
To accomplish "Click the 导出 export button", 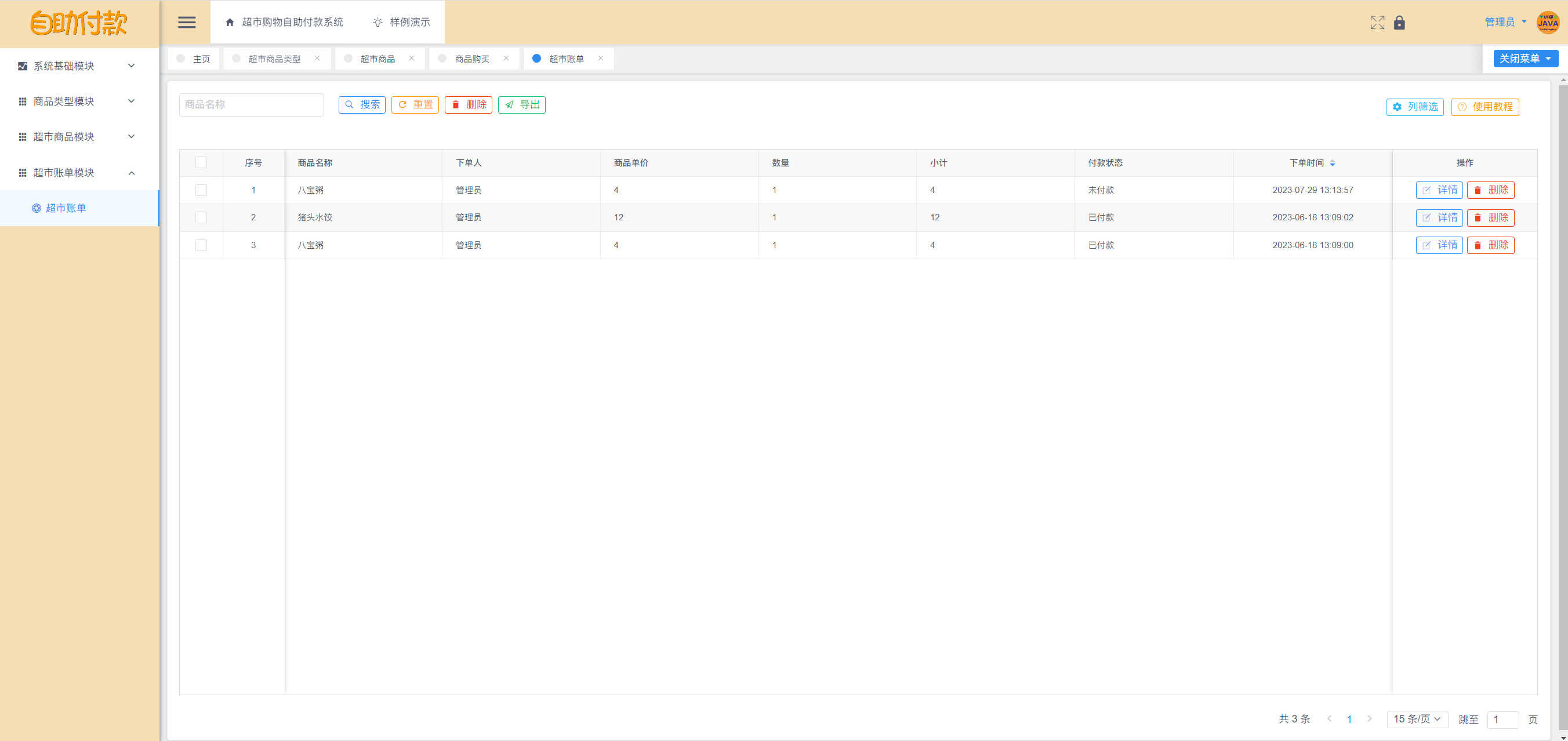I will pyautogui.click(x=521, y=104).
